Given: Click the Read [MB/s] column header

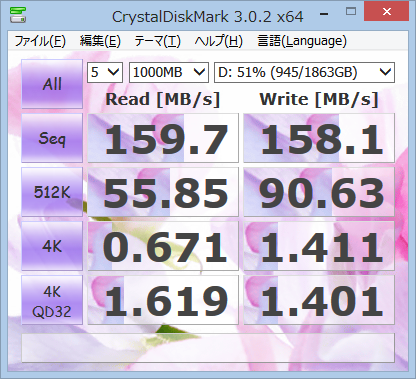Looking at the screenshot, I should point(163,99).
